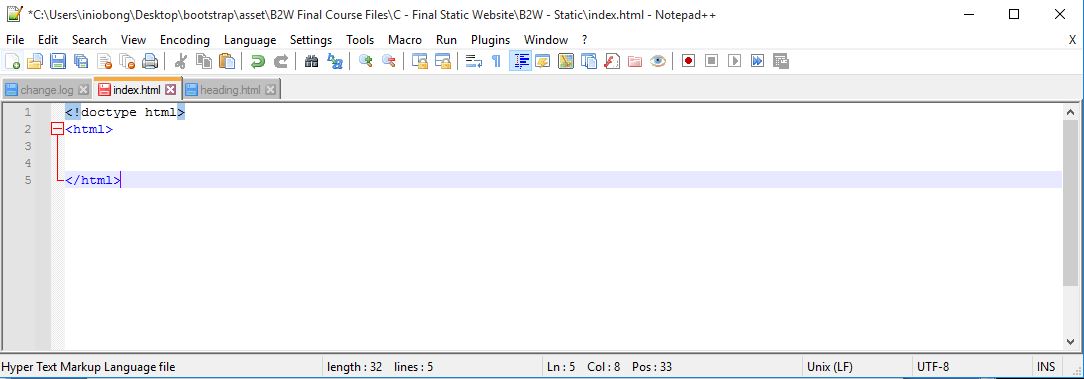Click the Close All toolbar icon

point(127,62)
